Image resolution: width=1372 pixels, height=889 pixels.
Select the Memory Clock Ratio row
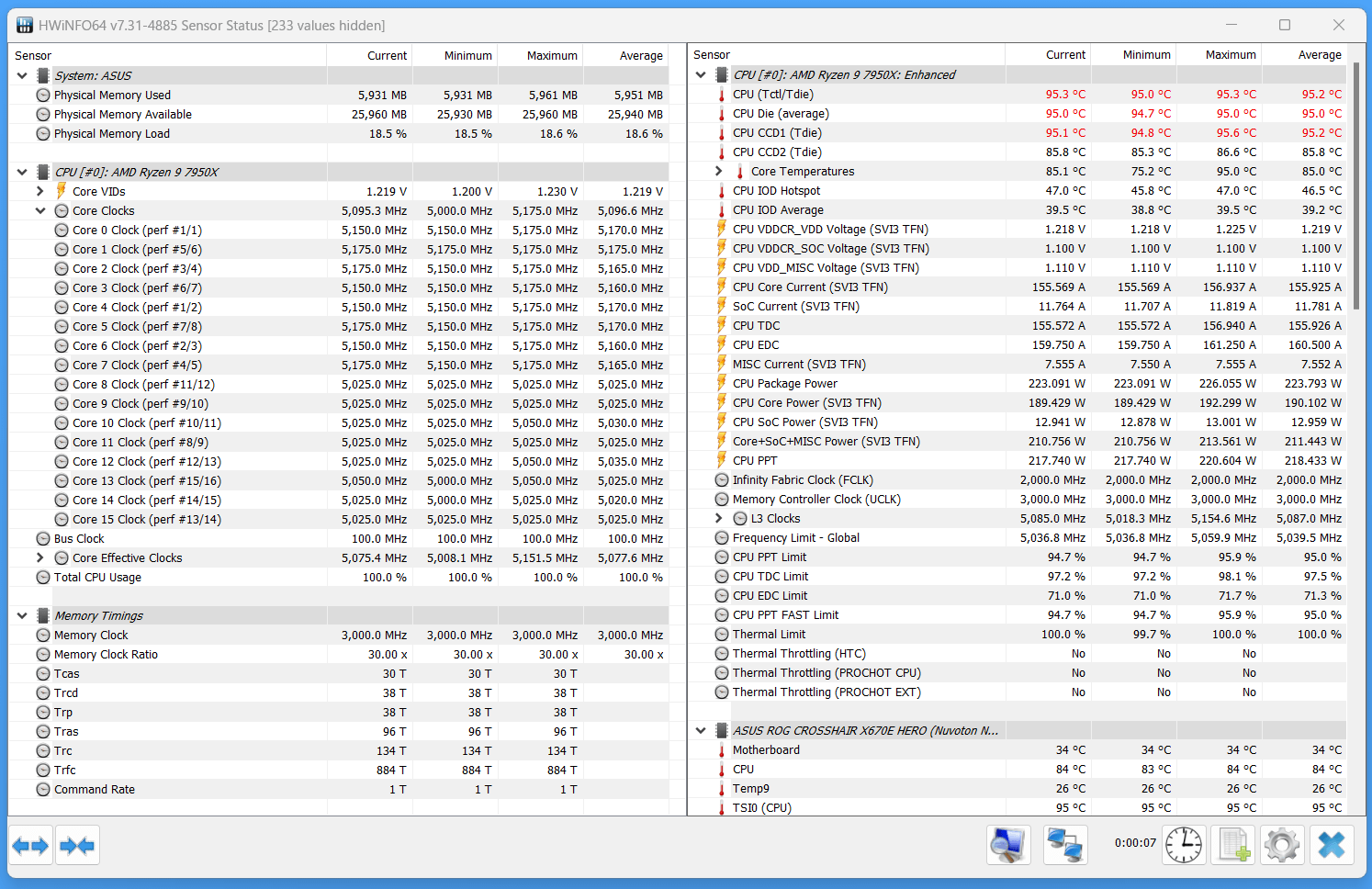(x=338, y=655)
